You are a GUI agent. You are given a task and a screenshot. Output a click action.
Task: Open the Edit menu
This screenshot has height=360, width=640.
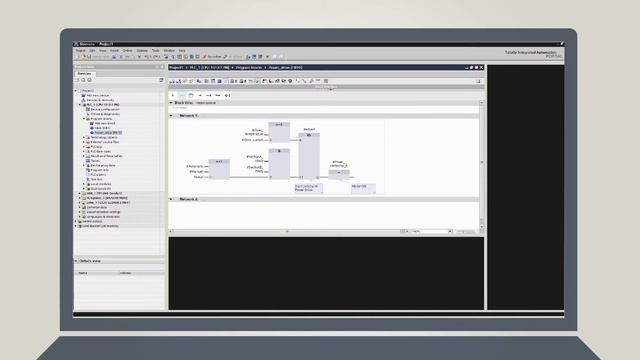[x=92, y=51]
